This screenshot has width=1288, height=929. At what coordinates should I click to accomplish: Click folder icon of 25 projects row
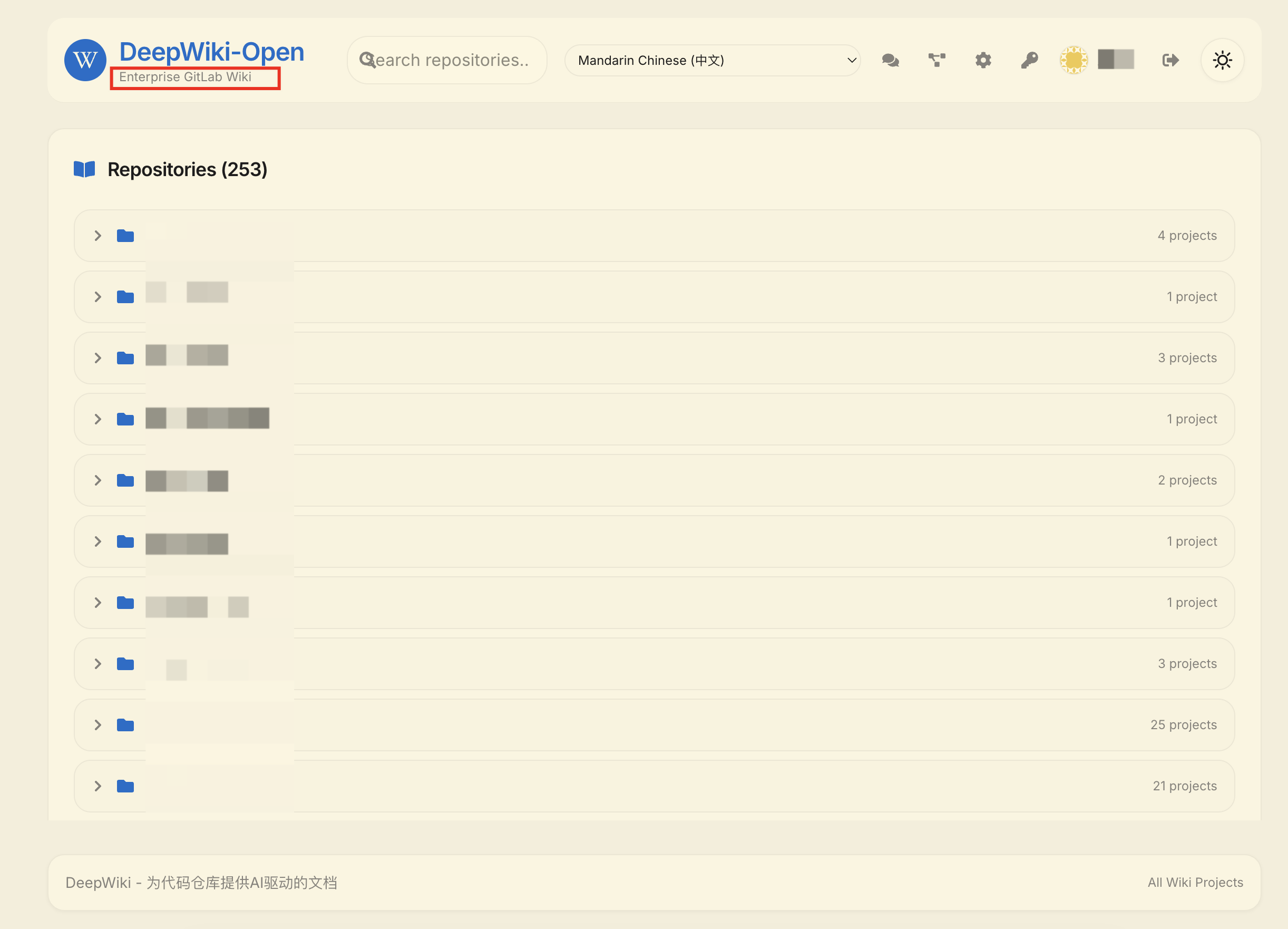click(x=125, y=725)
